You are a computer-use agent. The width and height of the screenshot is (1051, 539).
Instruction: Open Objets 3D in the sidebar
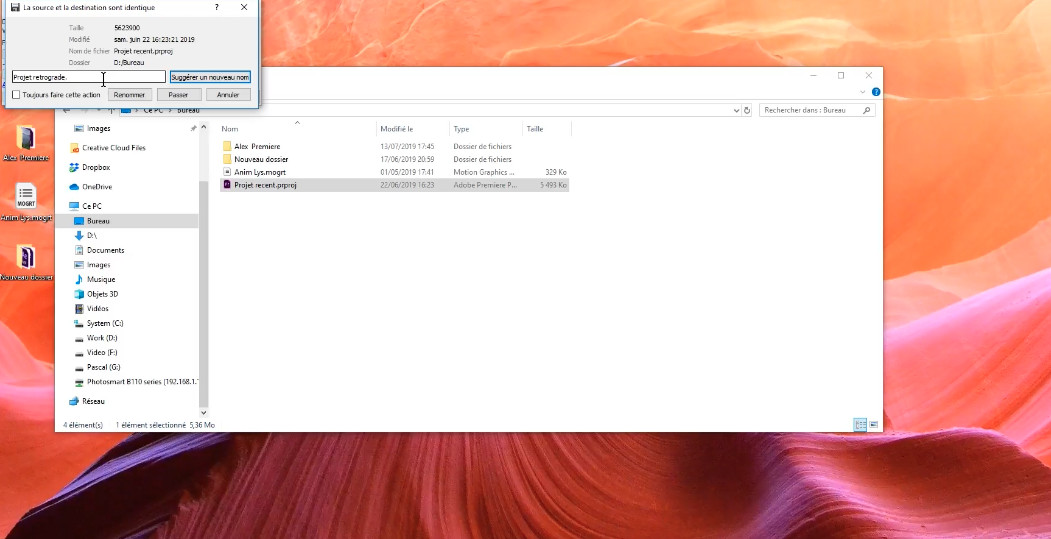tap(98, 294)
